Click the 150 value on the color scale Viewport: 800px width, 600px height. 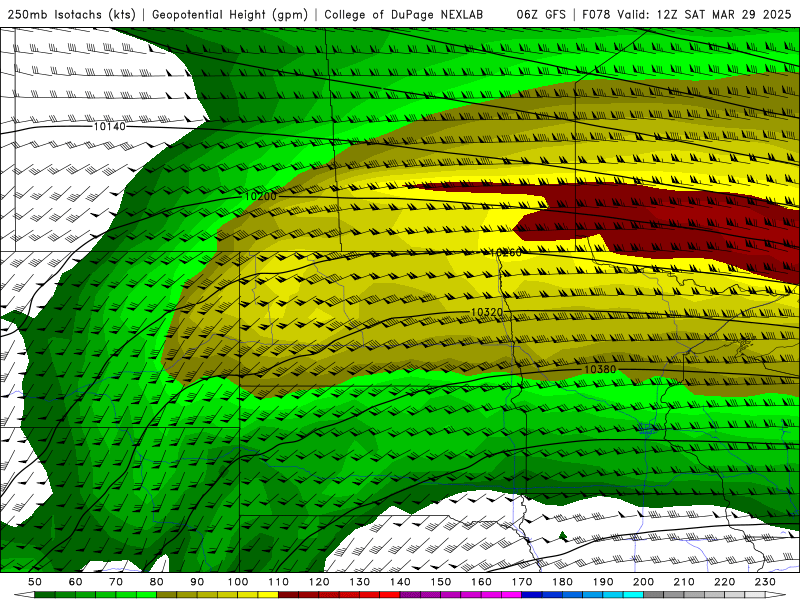point(441,582)
